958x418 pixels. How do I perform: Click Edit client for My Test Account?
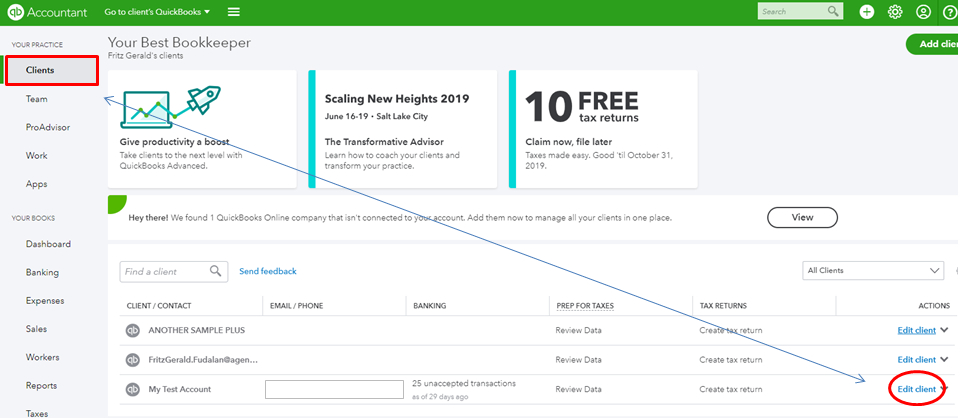(x=916, y=389)
